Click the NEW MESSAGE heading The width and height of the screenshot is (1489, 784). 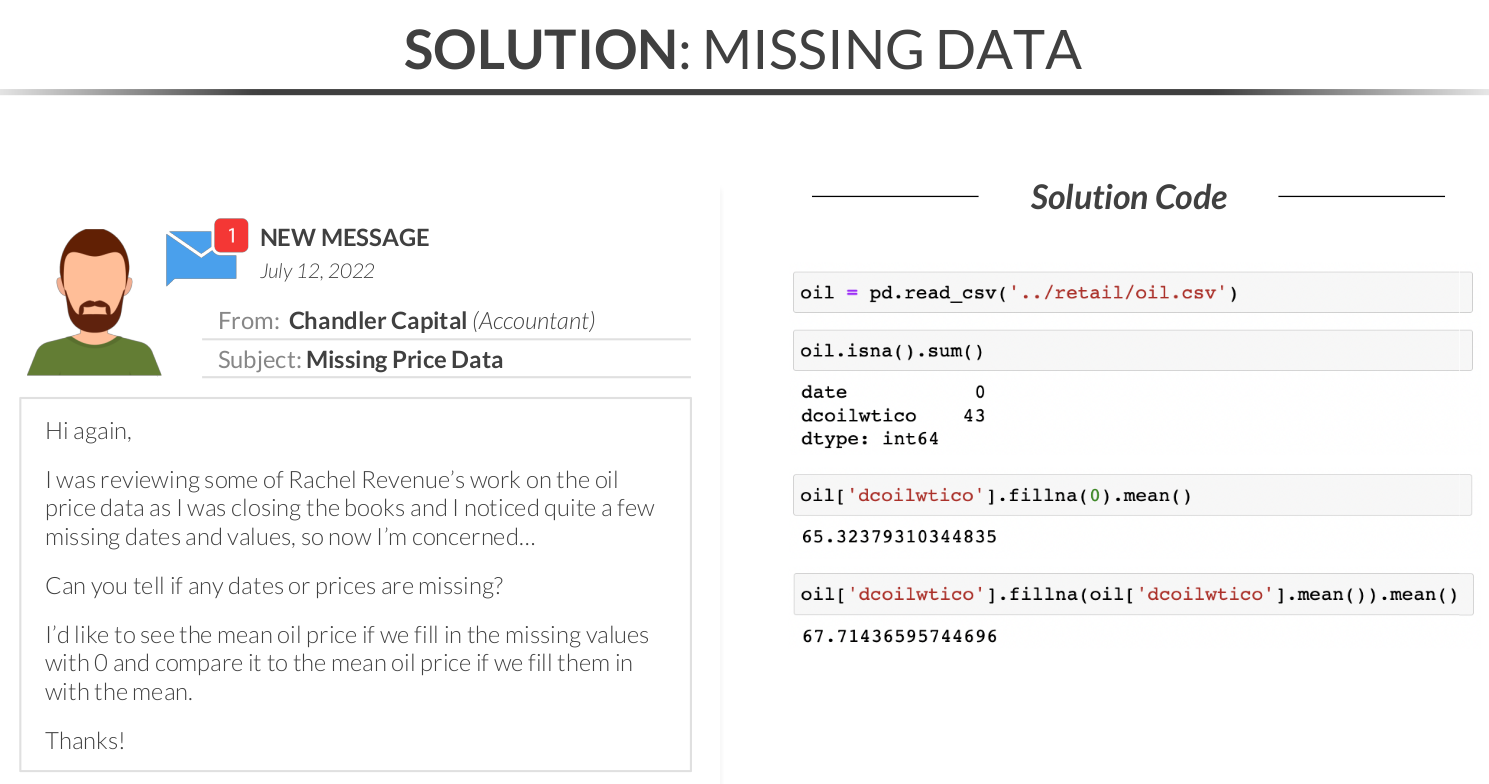click(344, 238)
